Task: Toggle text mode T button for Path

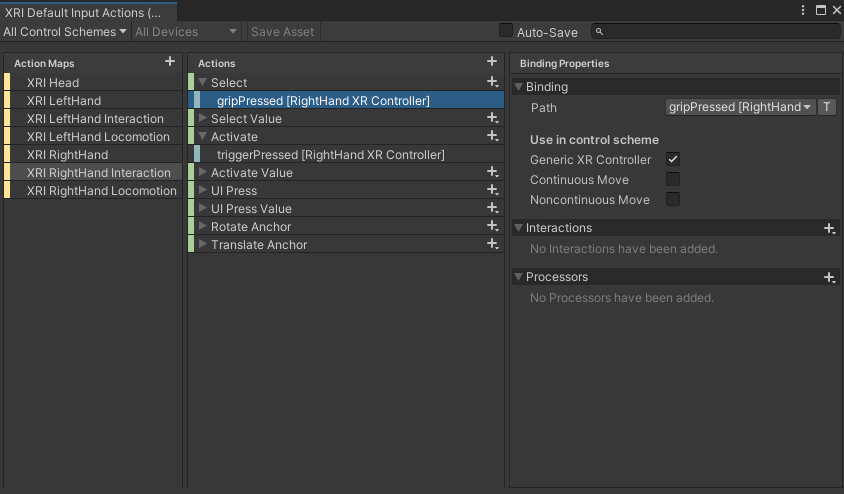Action: tap(827, 107)
